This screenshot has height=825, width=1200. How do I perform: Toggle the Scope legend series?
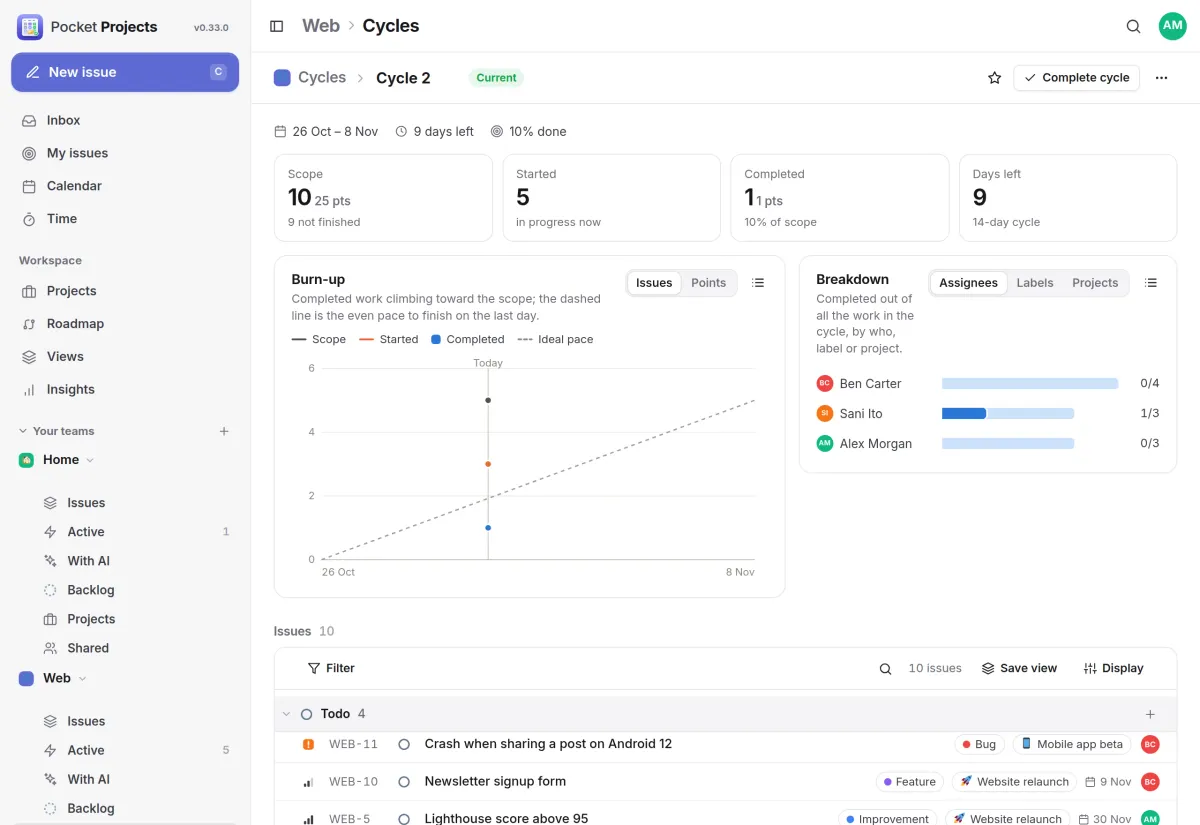319,340
